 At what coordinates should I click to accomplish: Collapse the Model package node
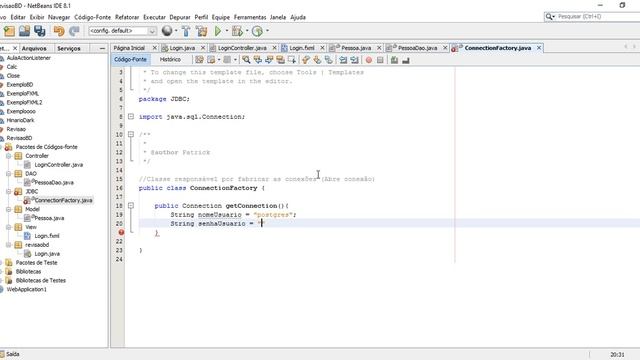(8, 209)
